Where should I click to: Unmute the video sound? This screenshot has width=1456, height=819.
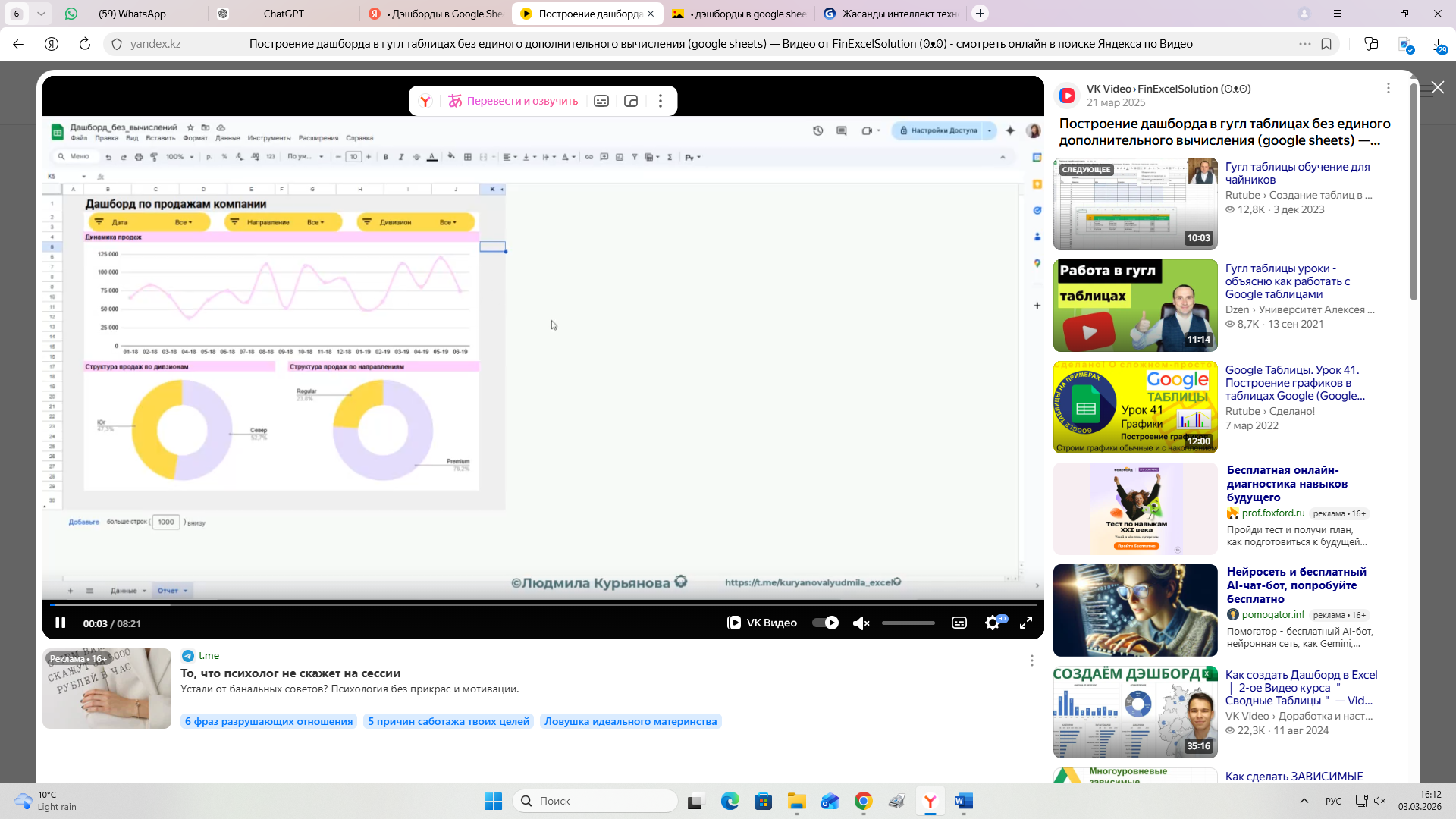(861, 623)
